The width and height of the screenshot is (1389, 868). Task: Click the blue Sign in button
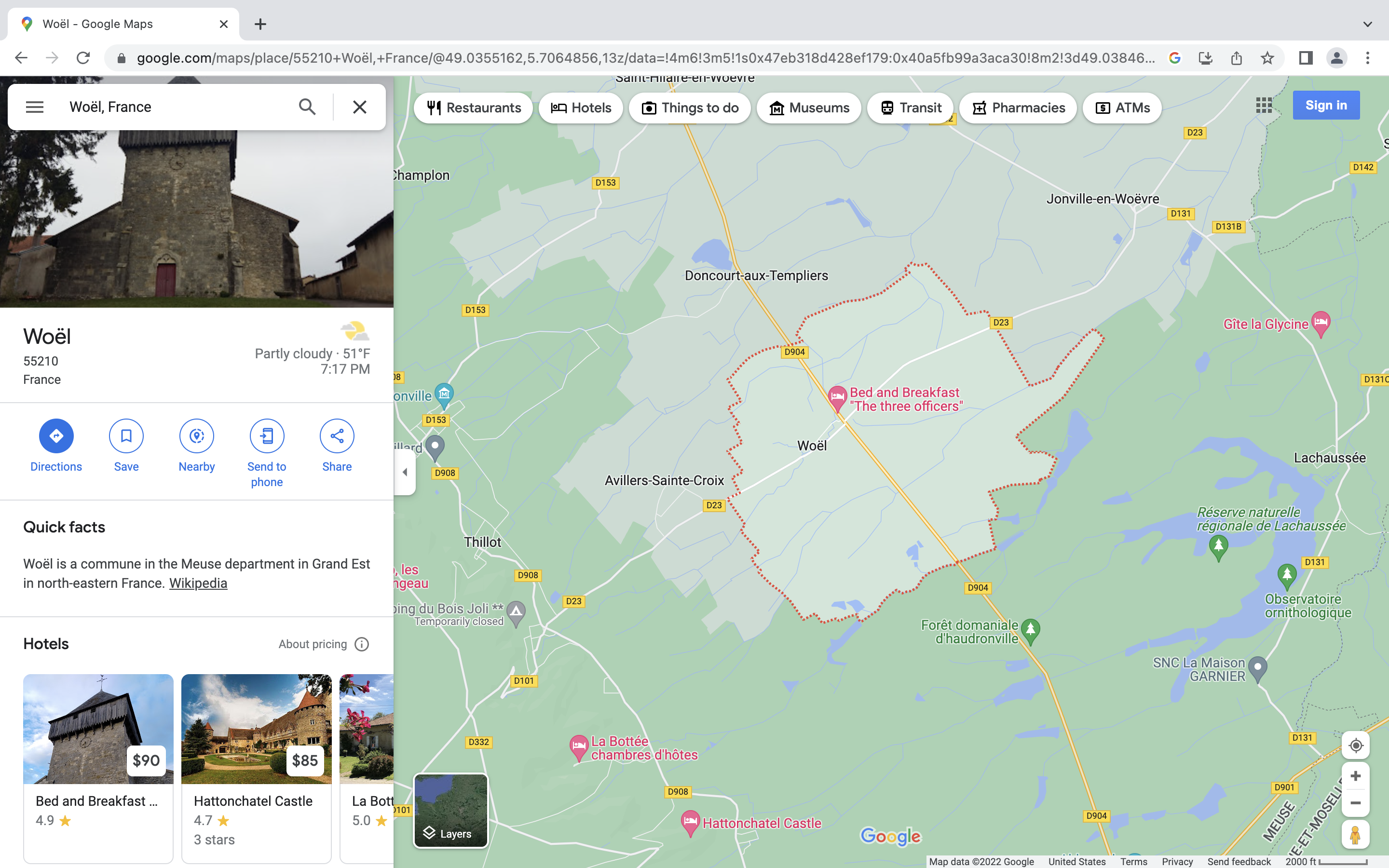[1325, 105]
